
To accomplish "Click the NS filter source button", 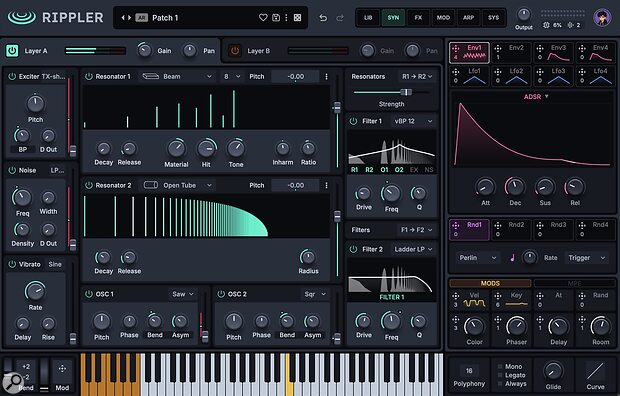I will (429, 170).
